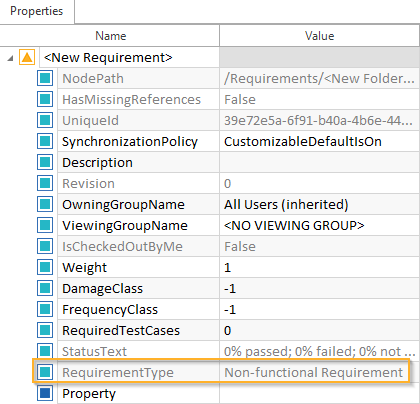Select the RequiredTestCases value cell
Image resolution: width=420 pixels, height=404 pixels.
(319, 330)
